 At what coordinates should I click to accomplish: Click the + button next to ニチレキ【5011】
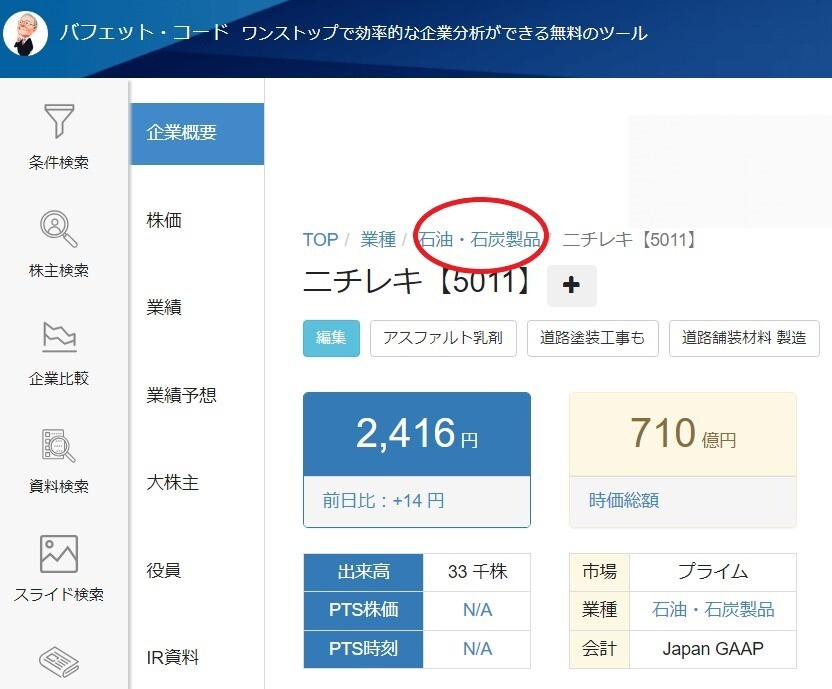(571, 286)
